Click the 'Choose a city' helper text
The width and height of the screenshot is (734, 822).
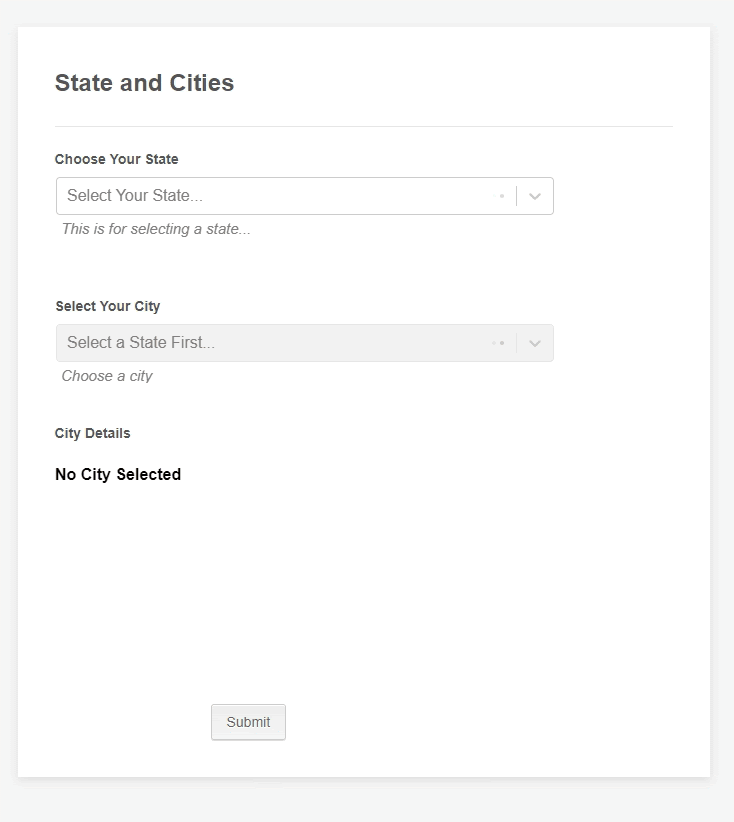click(107, 376)
